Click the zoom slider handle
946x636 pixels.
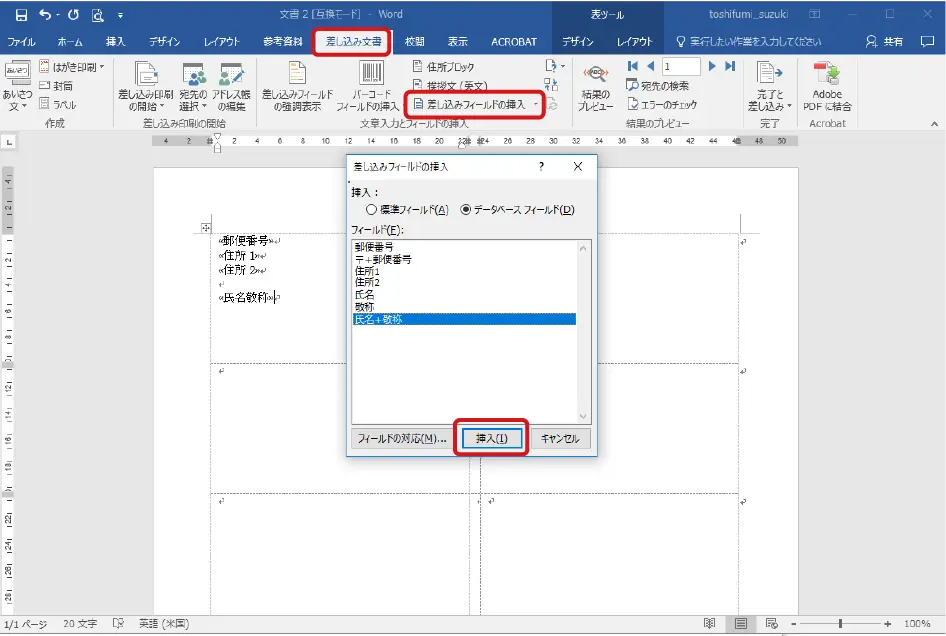[840, 623]
